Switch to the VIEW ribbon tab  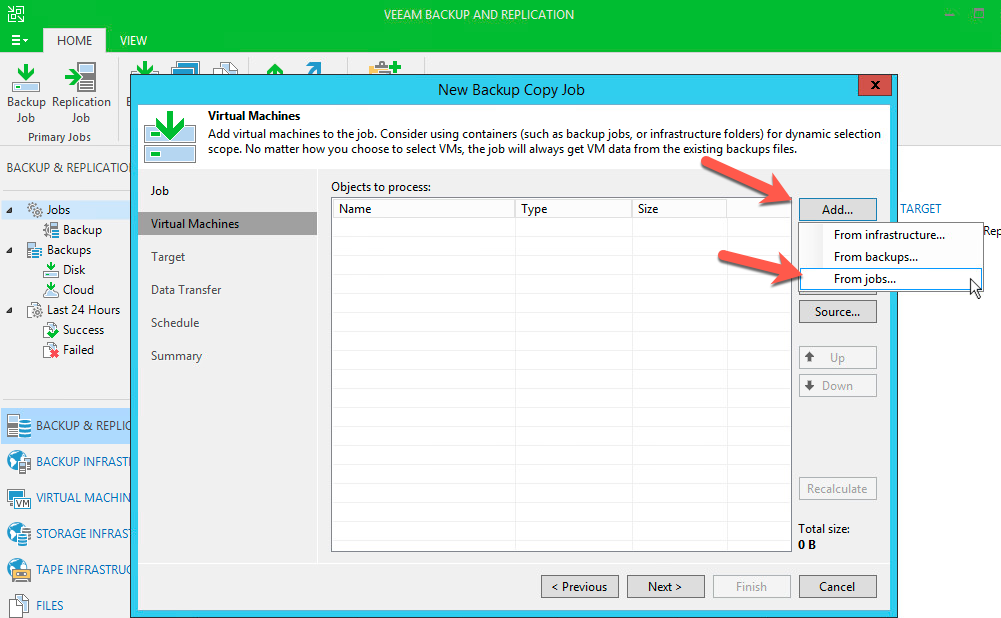133,40
